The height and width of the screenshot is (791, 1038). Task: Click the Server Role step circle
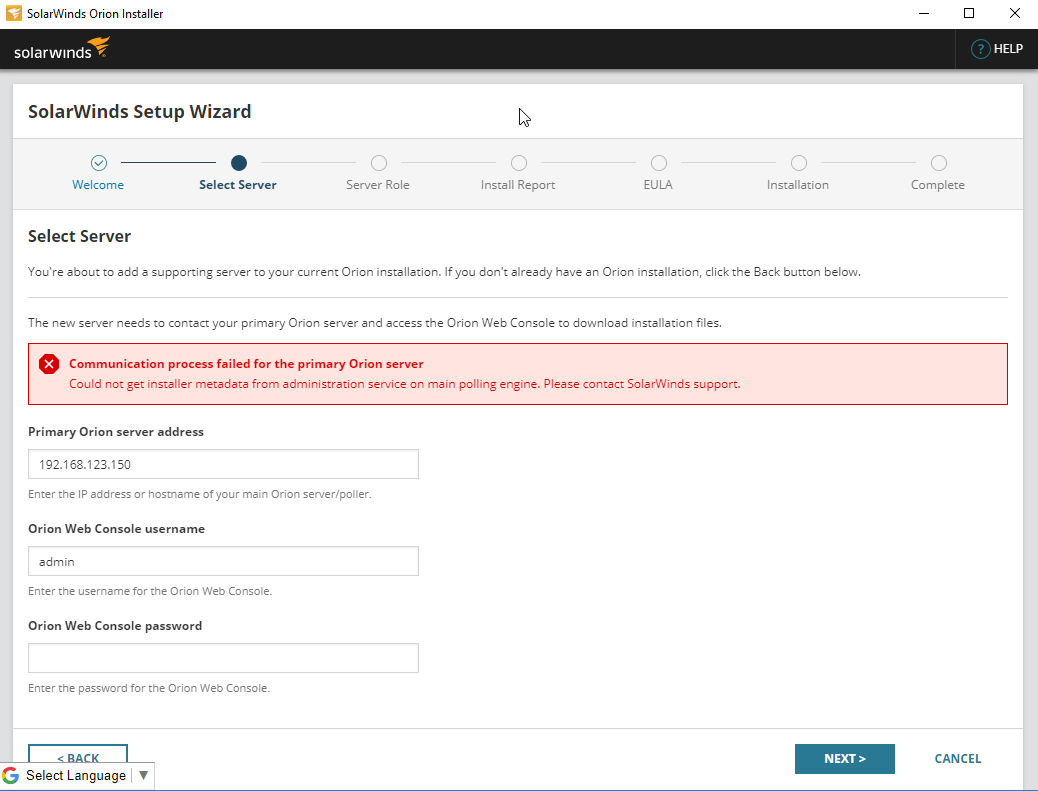click(379, 163)
